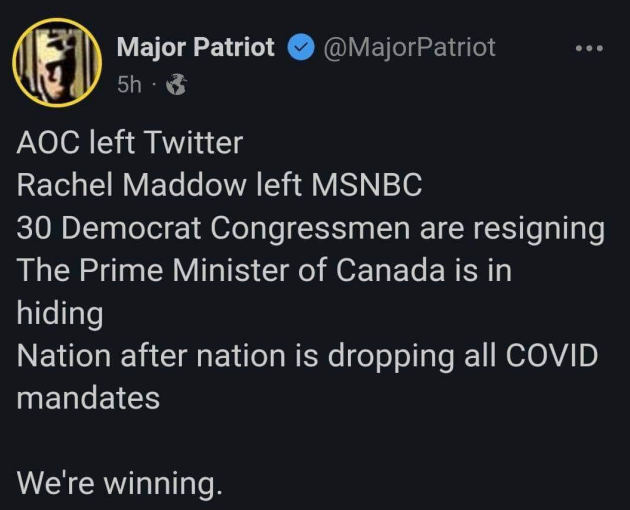Open the Major Patriot display name
Screen dimensions: 630x510
coord(196,47)
